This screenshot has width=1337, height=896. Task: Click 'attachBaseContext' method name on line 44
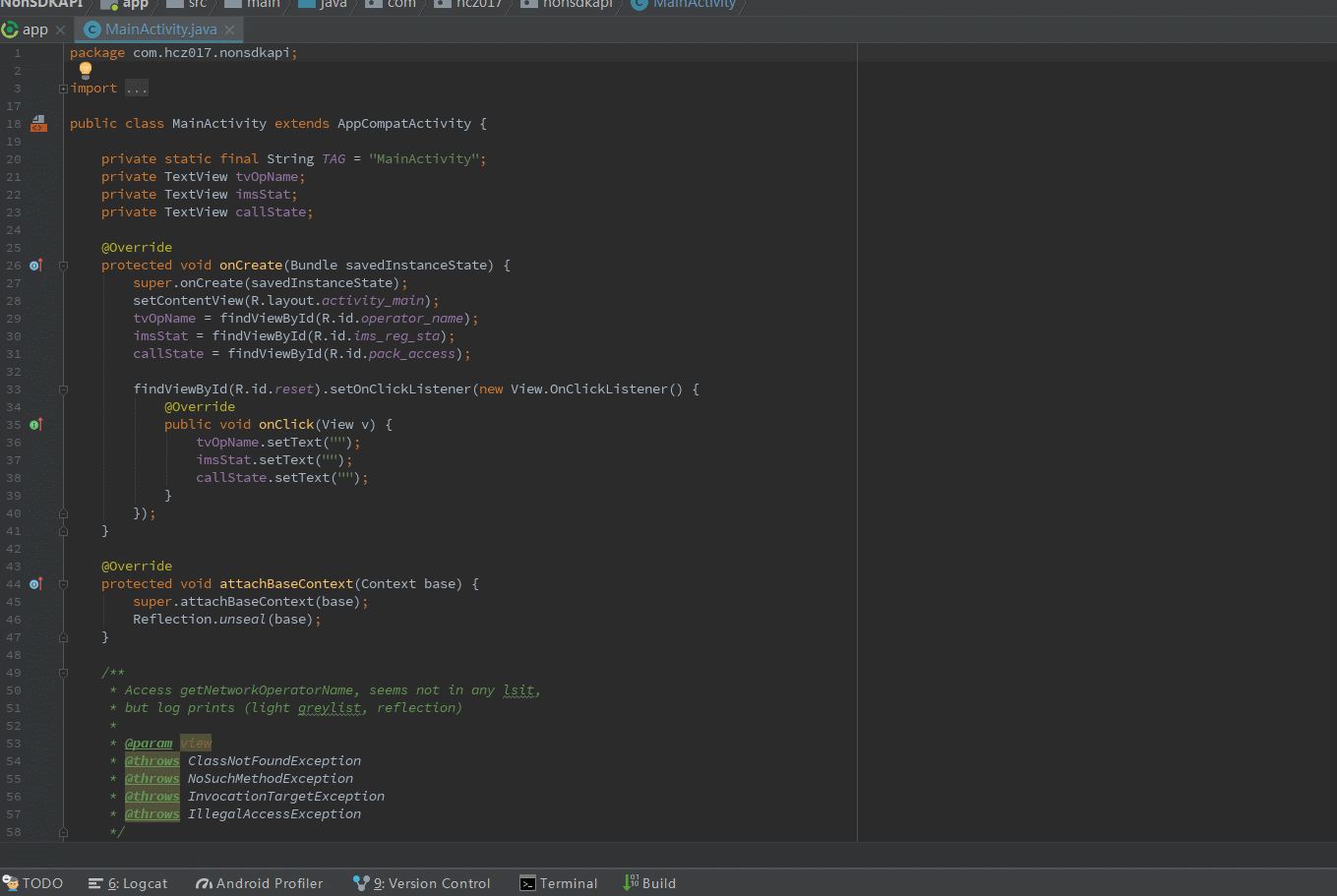tap(286, 584)
